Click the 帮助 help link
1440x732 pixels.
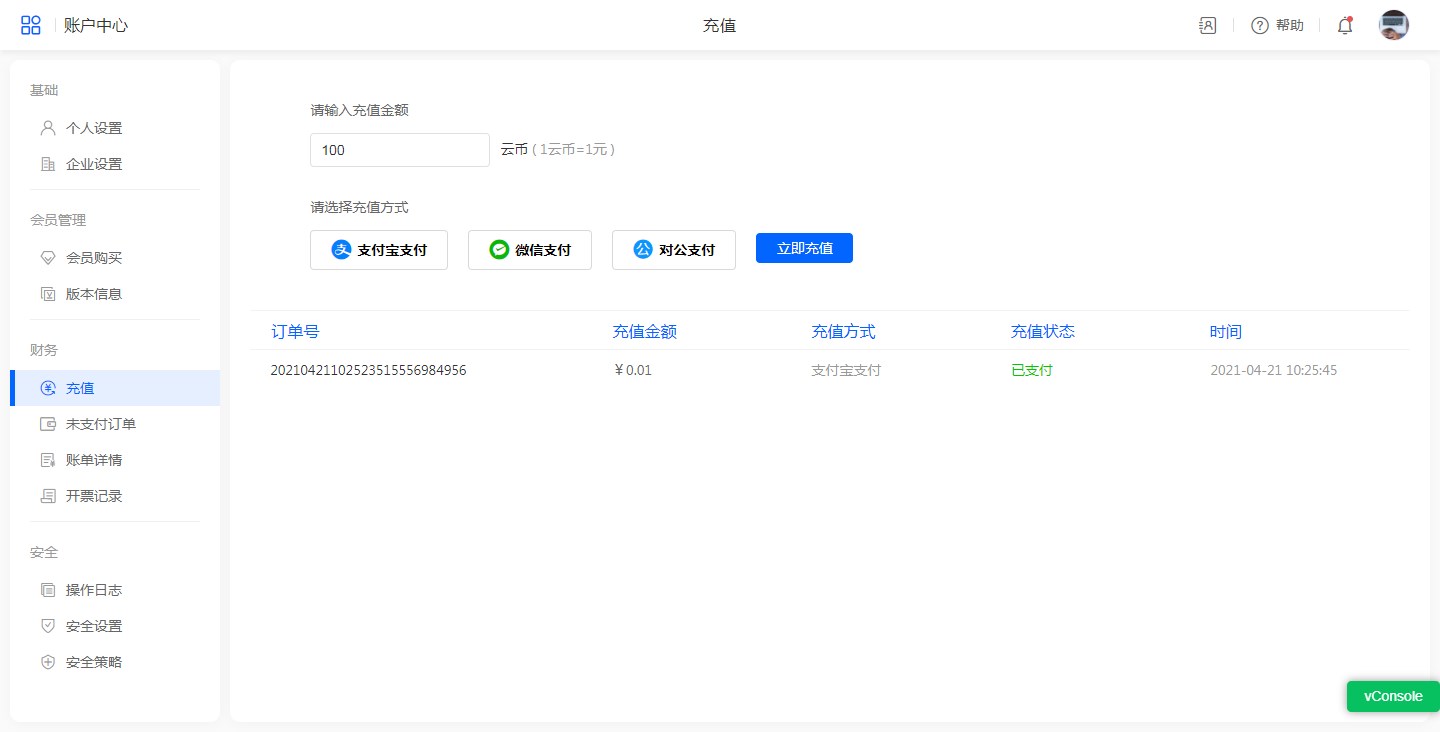pos(1278,26)
